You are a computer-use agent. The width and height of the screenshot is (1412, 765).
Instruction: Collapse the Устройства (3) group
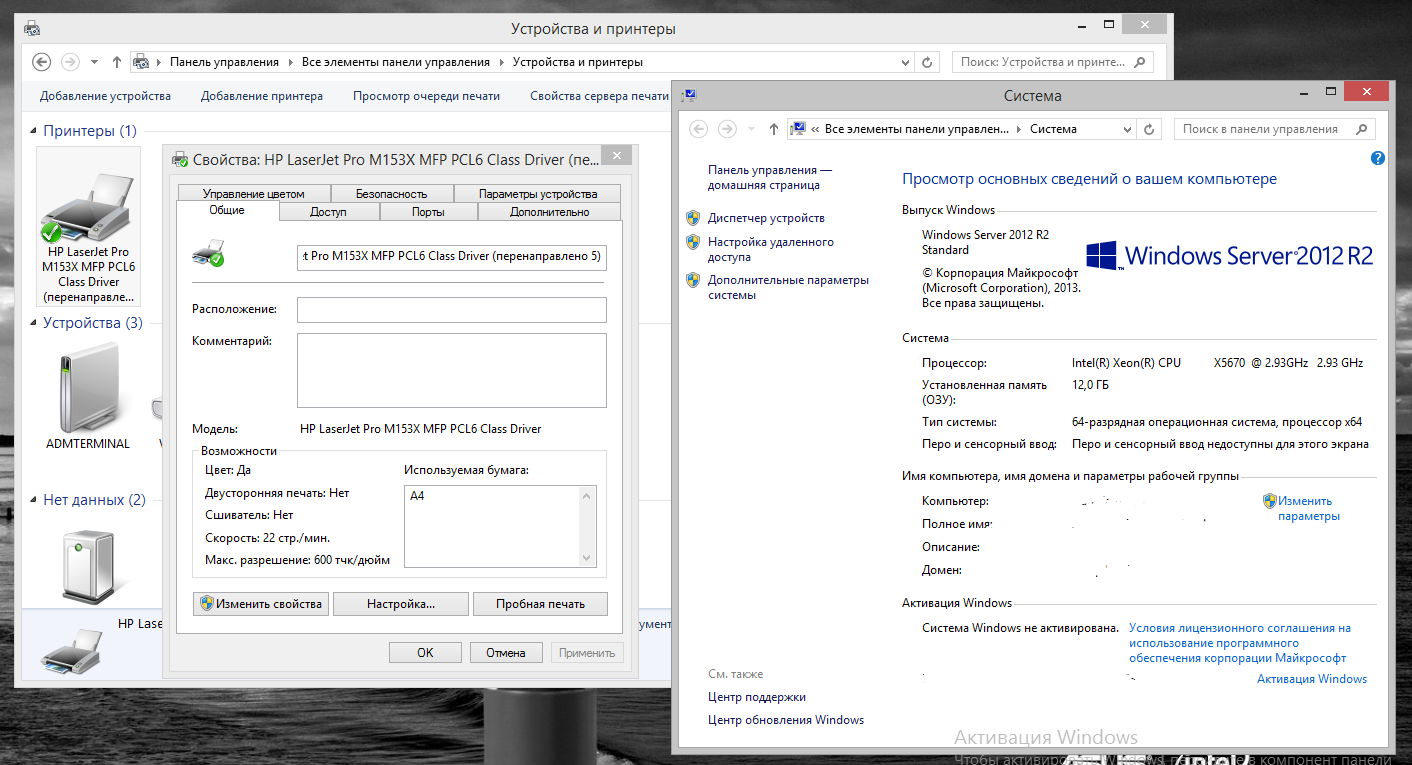[x=34, y=324]
